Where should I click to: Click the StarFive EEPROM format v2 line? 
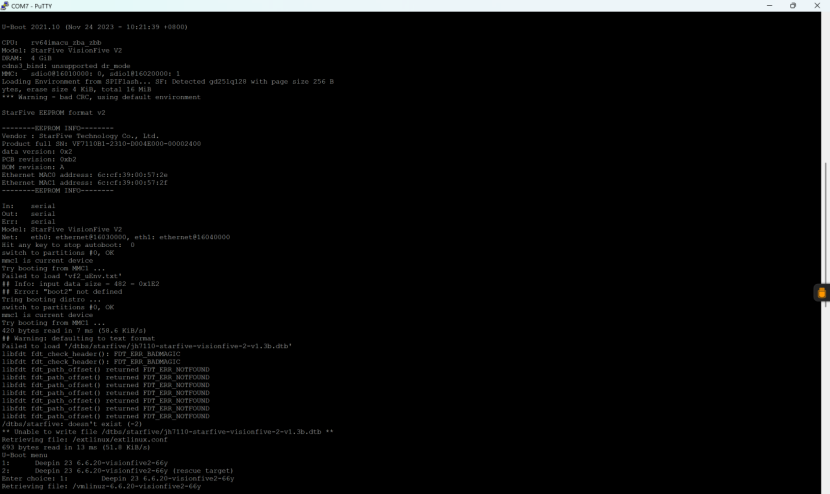[55, 112]
